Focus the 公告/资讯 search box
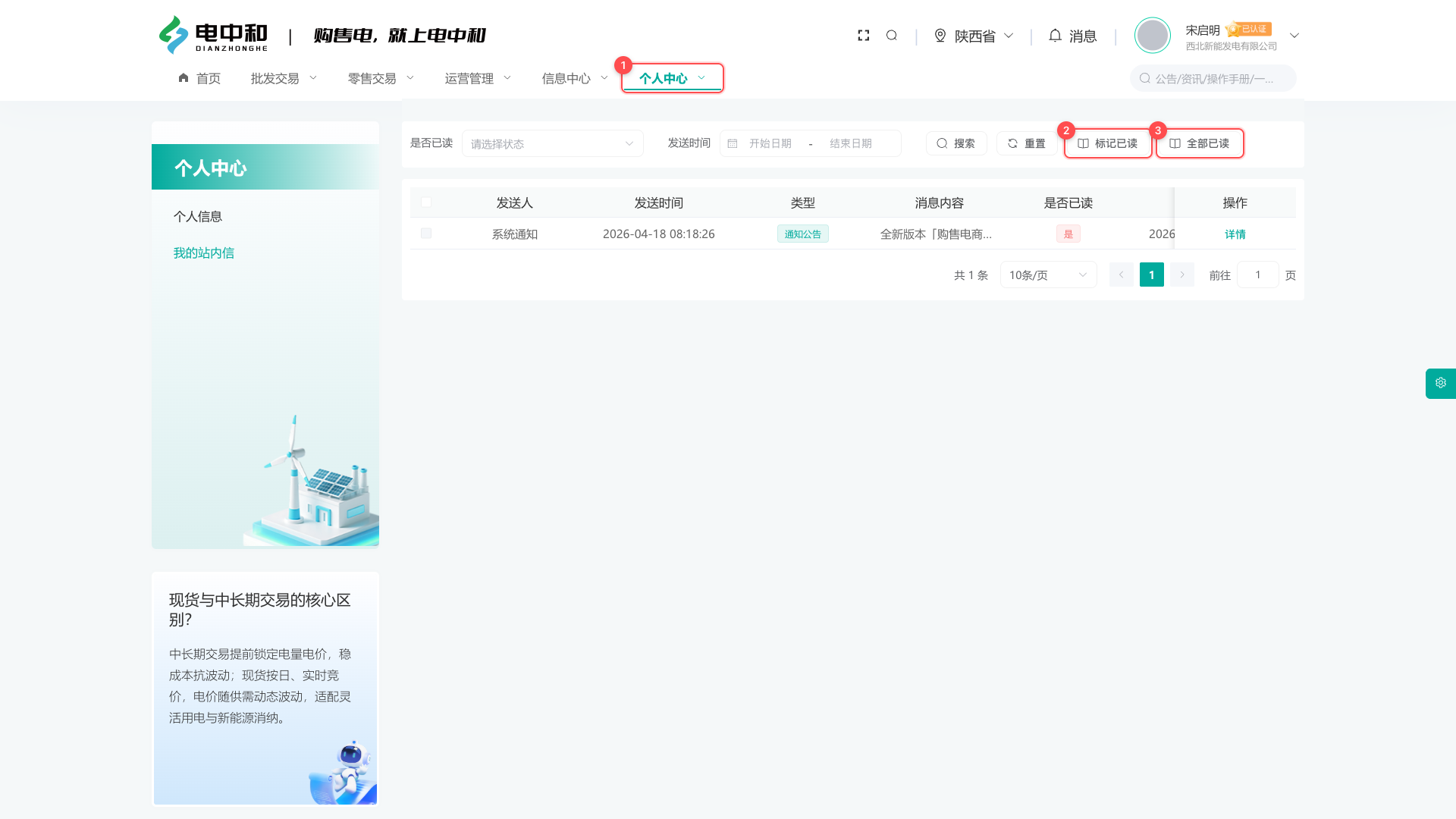 coord(1213,78)
